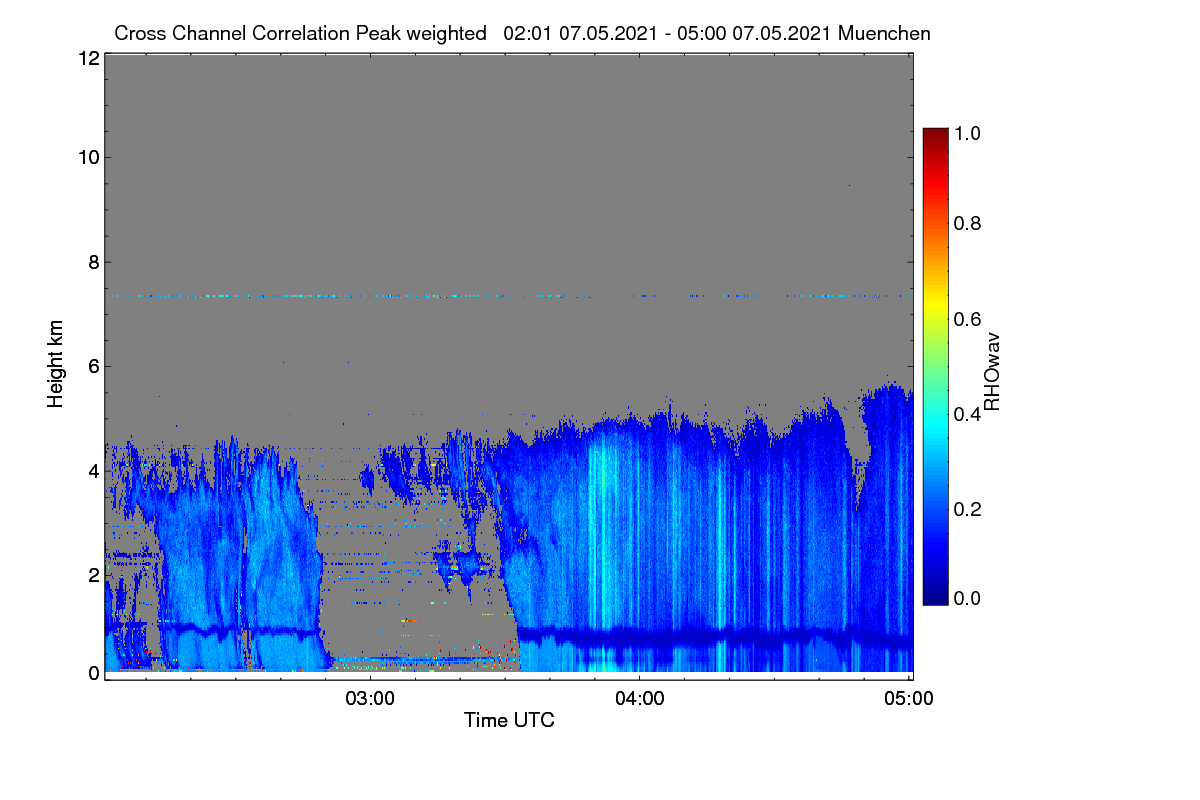Click the plot title "Cross Channel Correlation Peak weighted"
Screen dimensions: 1200x800
(300, 33)
